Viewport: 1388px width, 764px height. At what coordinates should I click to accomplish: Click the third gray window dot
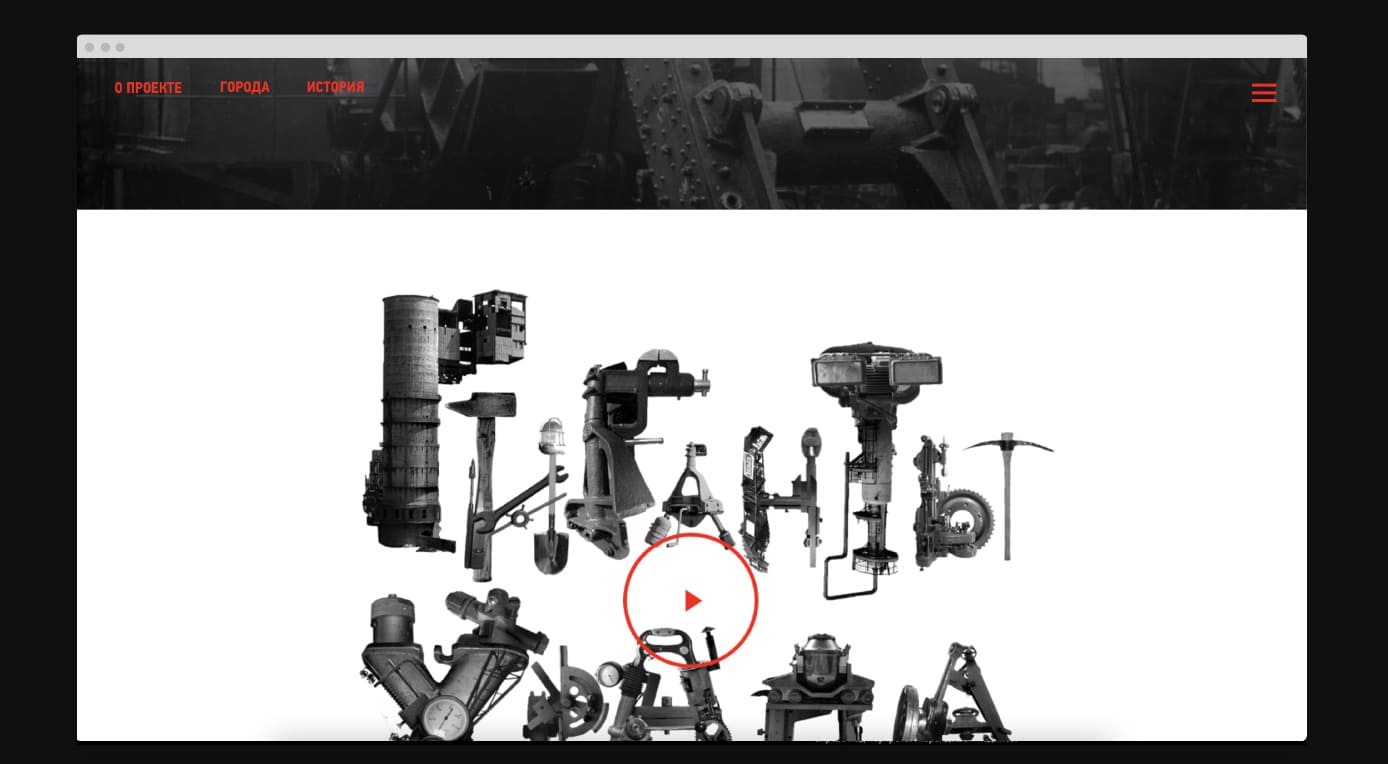pyautogui.click(x=120, y=47)
